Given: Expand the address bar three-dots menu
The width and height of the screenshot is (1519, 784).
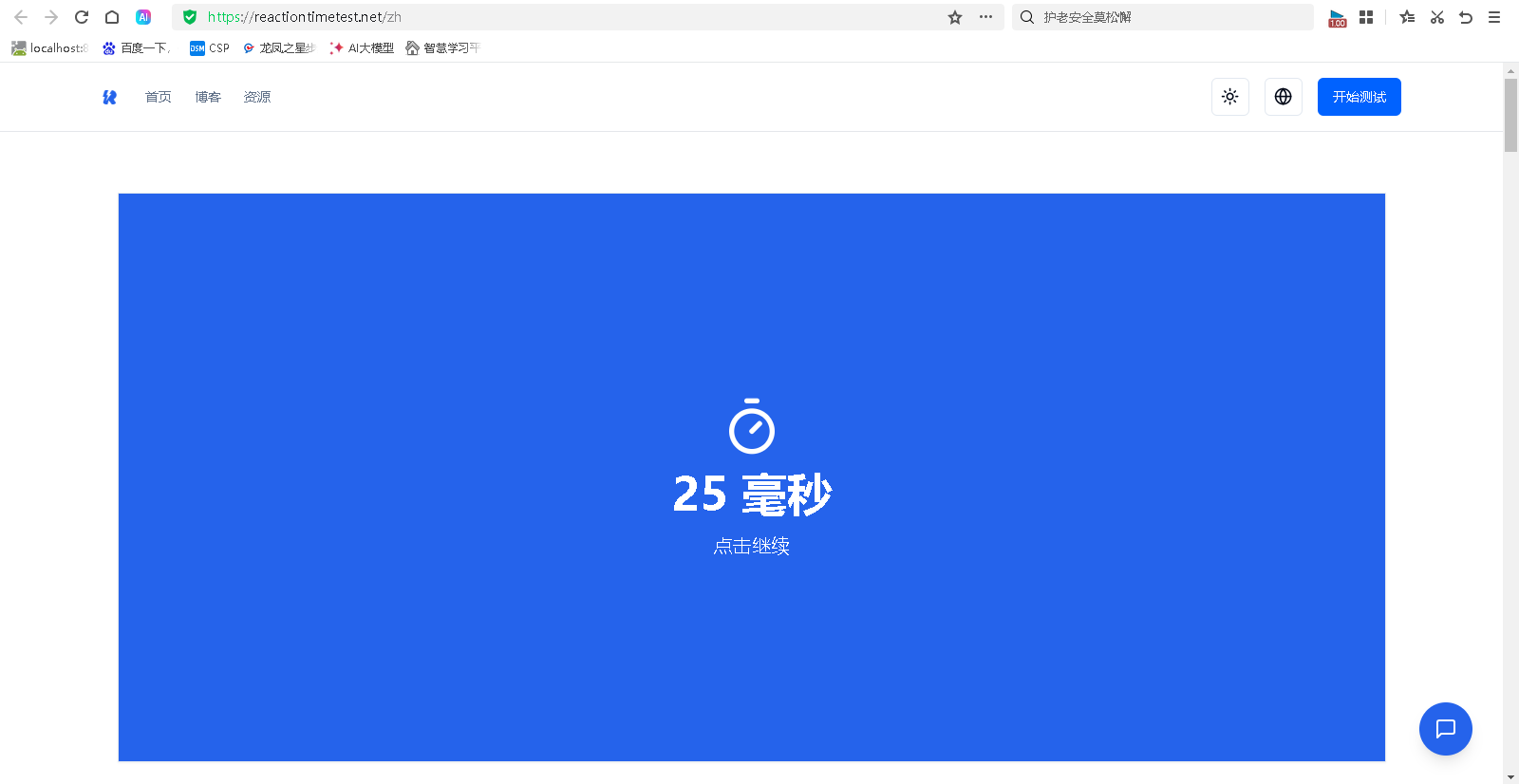Looking at the screenshot, I should (985, 17).
